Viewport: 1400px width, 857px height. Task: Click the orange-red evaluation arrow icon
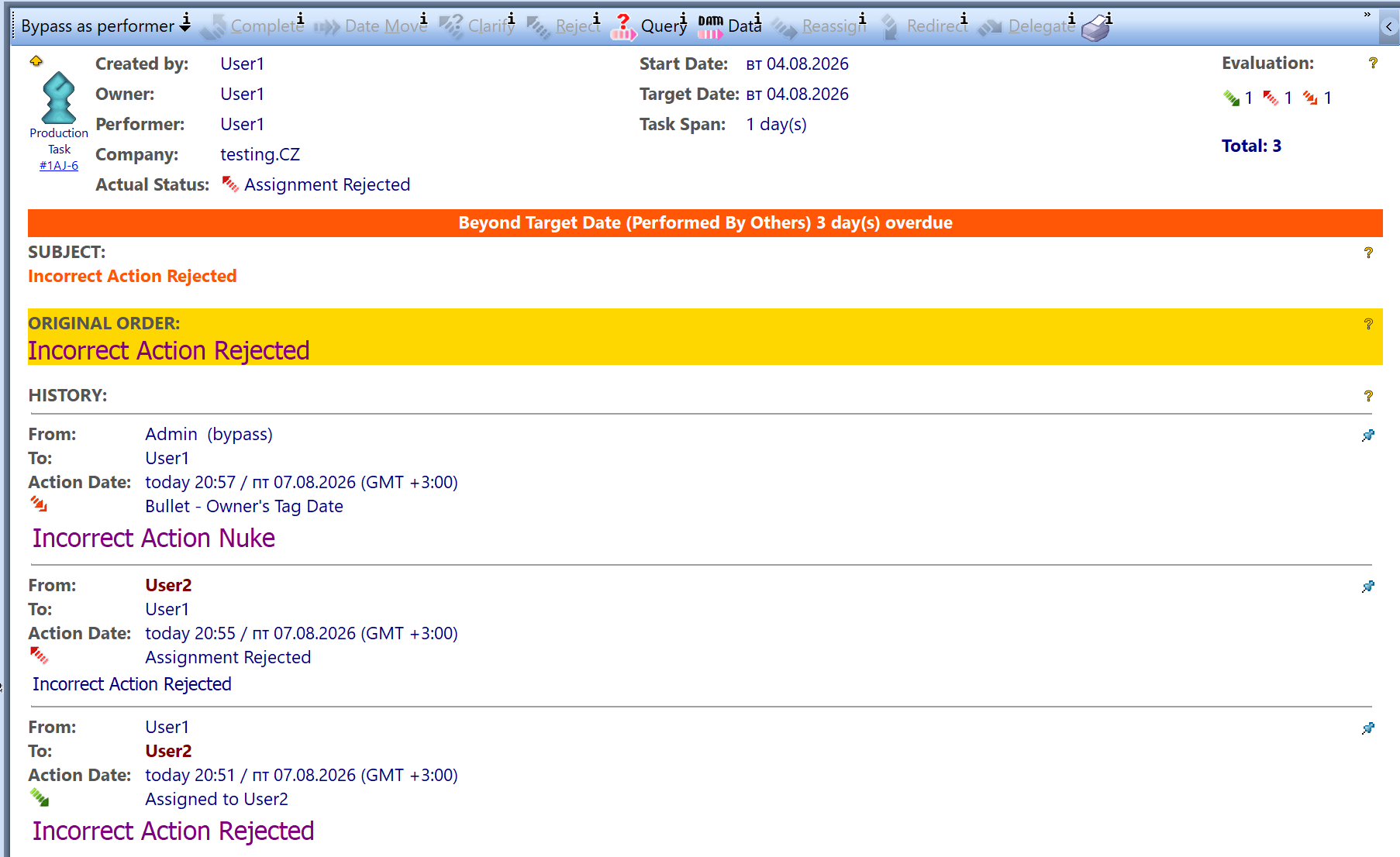[1310, 98]
